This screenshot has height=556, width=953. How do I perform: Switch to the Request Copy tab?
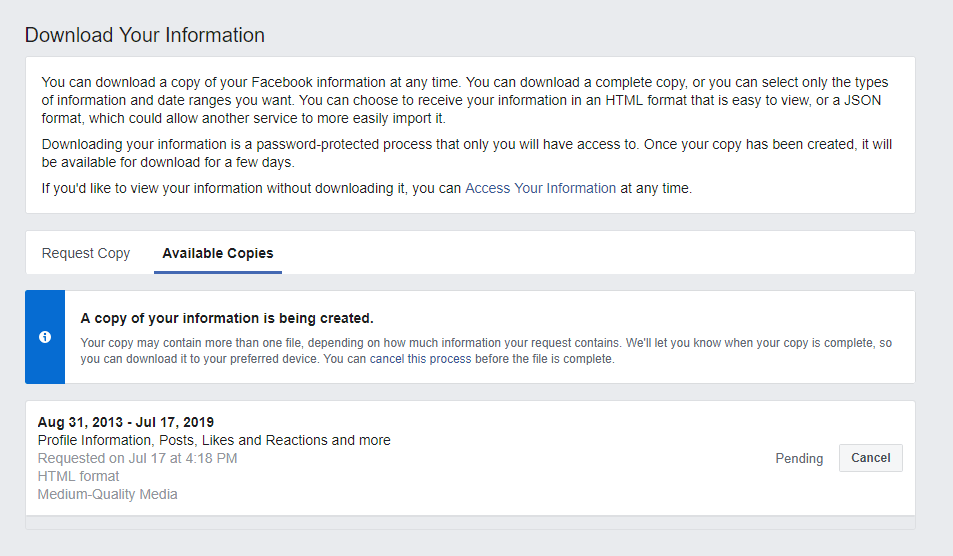coord(86,253)
